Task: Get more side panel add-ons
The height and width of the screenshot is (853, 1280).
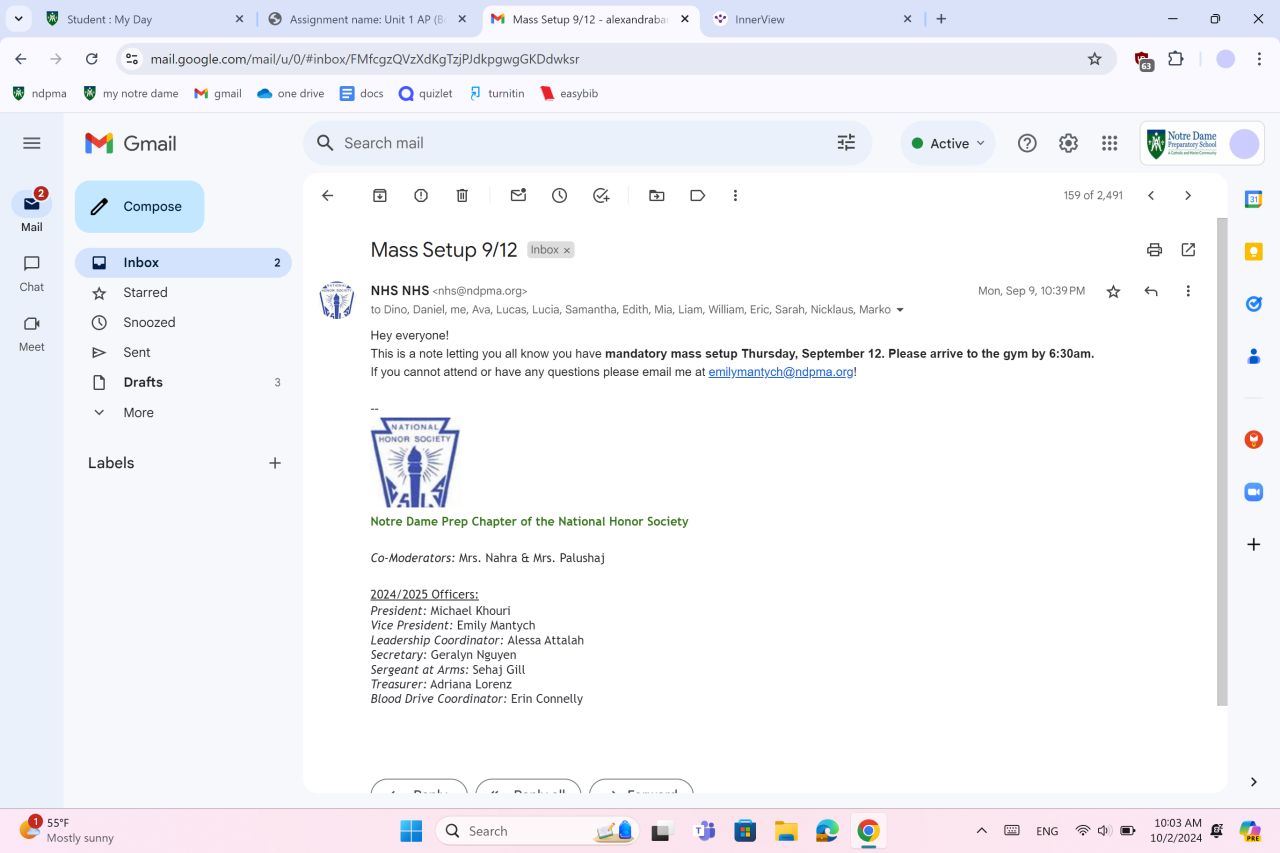Action: pos(1253,544)
